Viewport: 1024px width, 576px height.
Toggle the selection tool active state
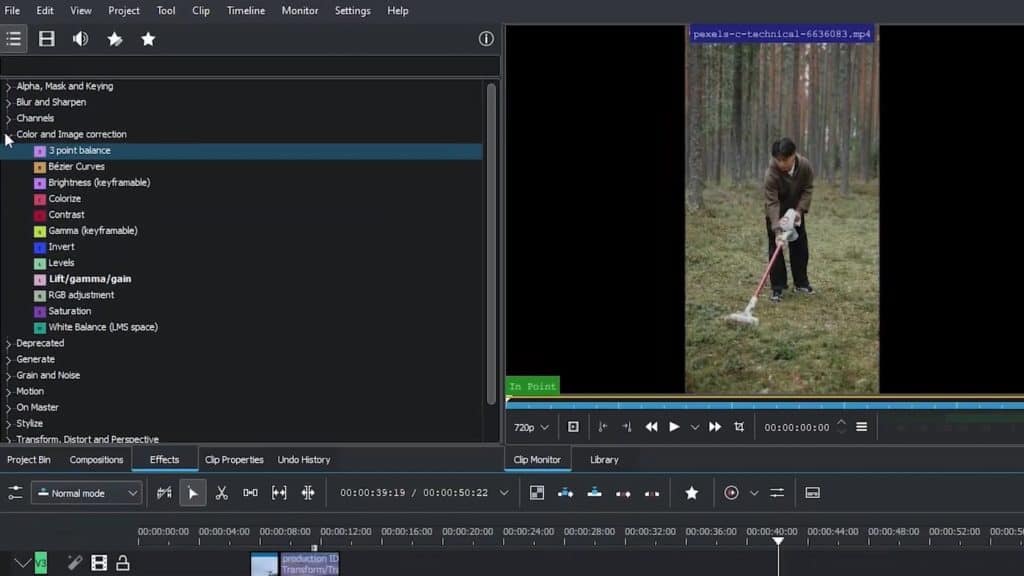tap(192, 492)
